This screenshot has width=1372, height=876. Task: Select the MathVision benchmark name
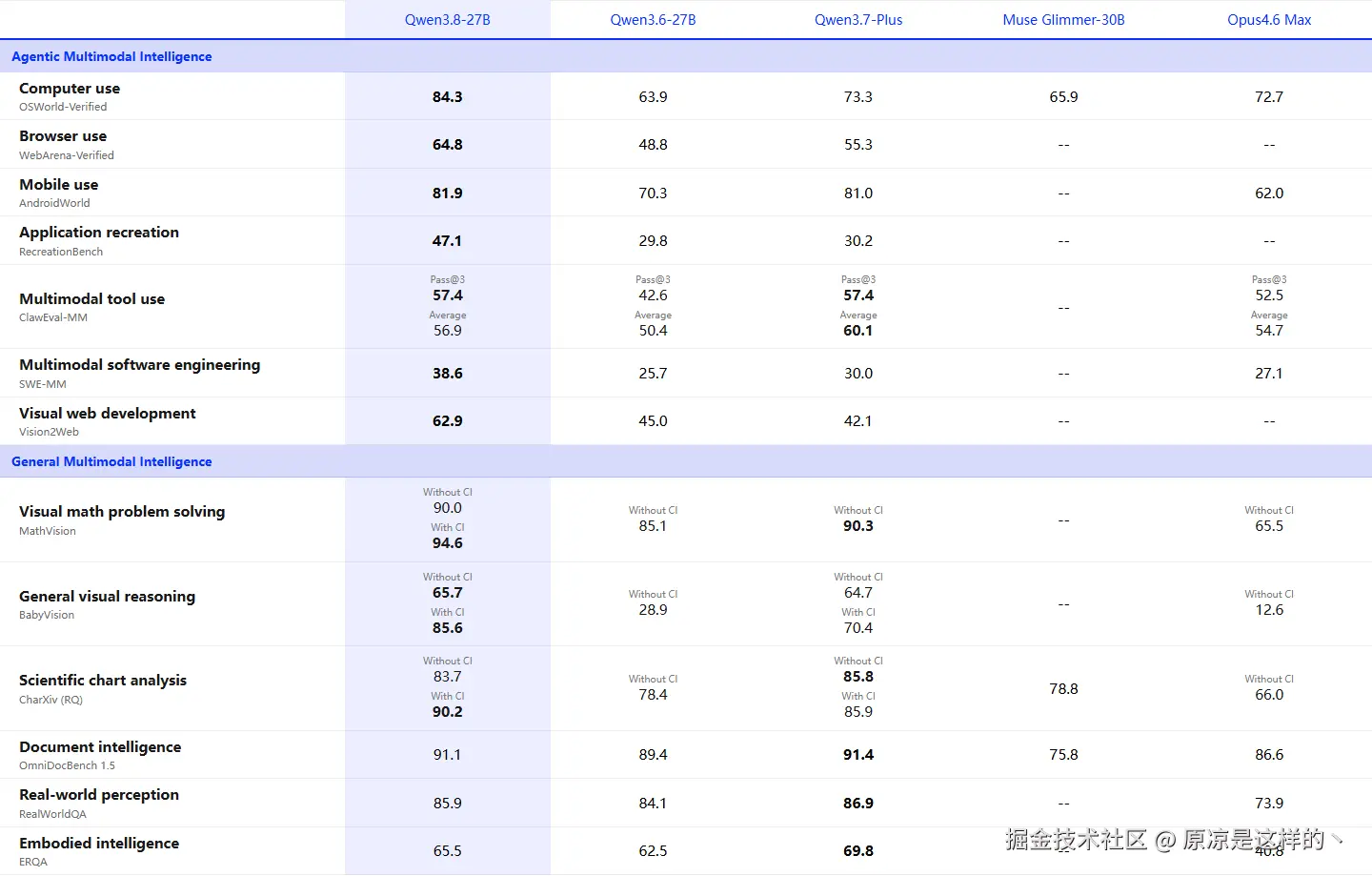[48, 531]
